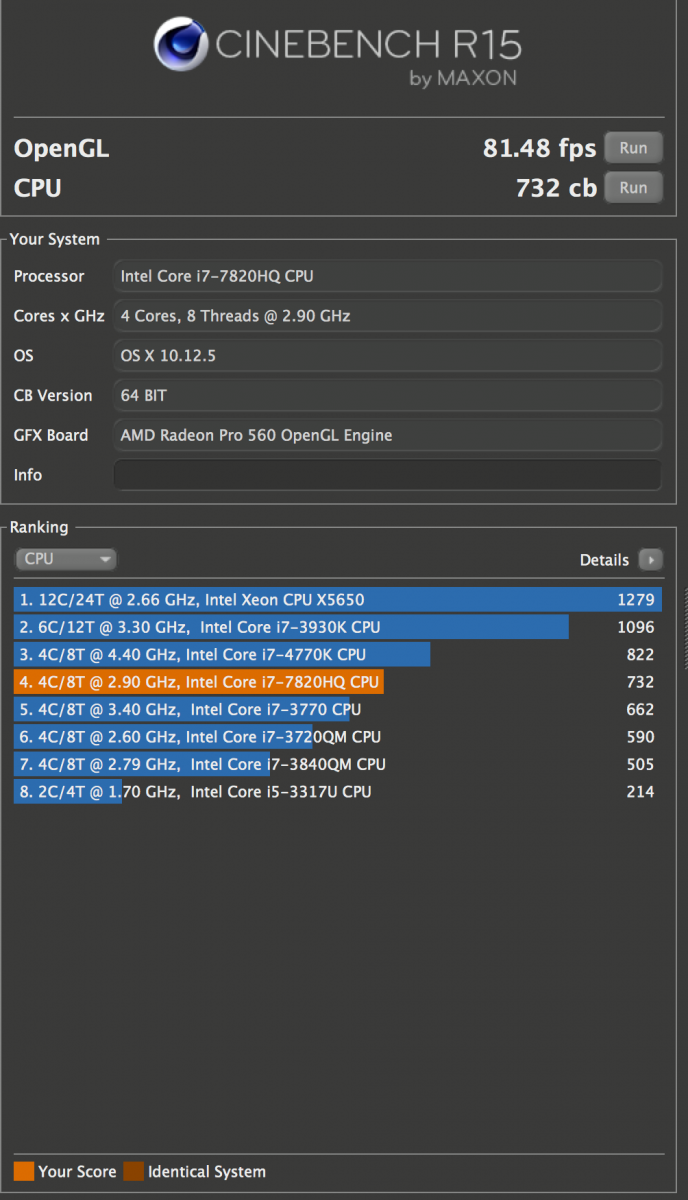
Task: Select the OS field showing OS X 10.12.5
Action: [x=387, y=355]
